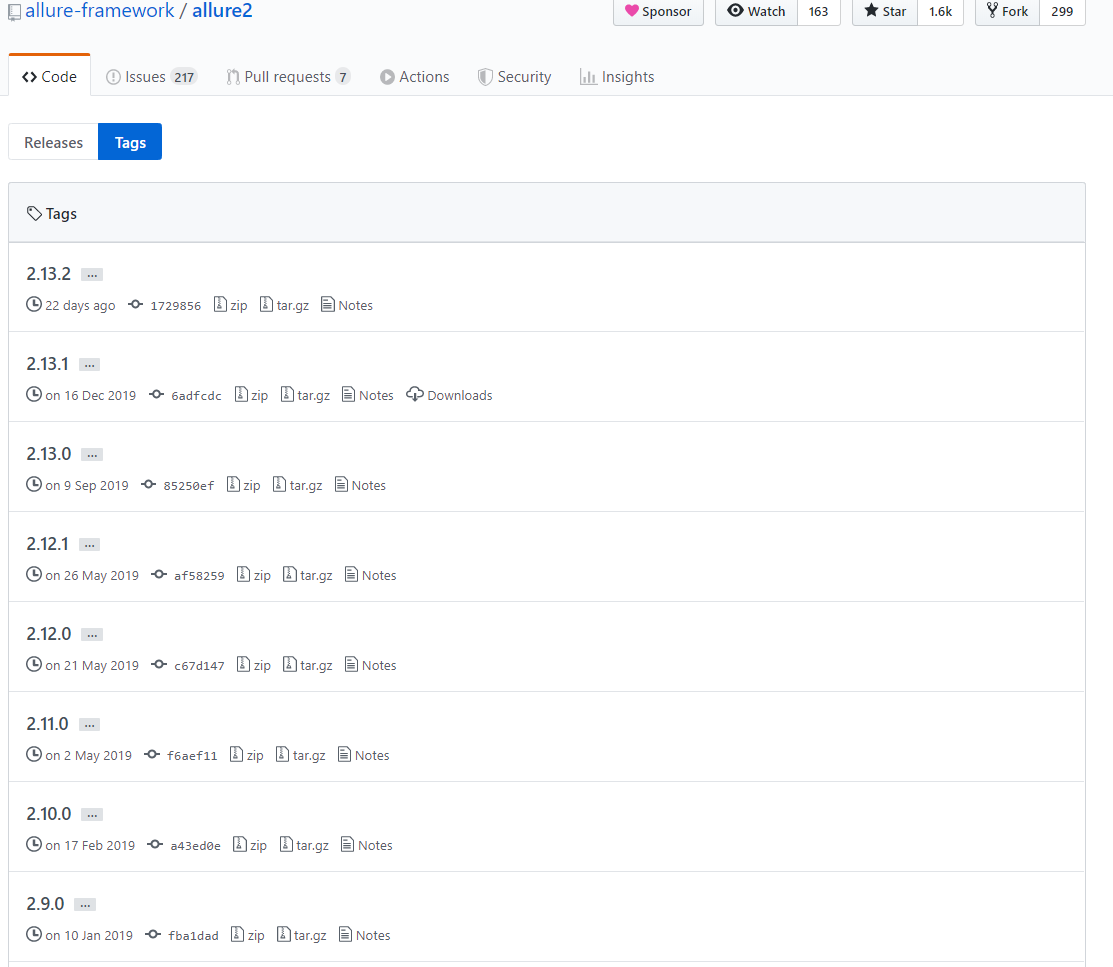Open tag 2.13.0
The image size is (1113, 967).
click(x=49, y=454)
